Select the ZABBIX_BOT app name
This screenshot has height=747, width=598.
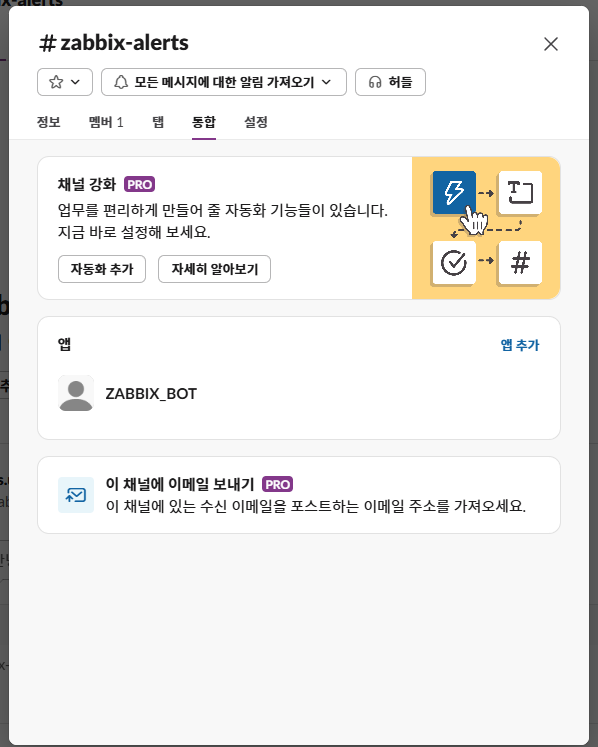pyautogui.click(x=151, y=394)
